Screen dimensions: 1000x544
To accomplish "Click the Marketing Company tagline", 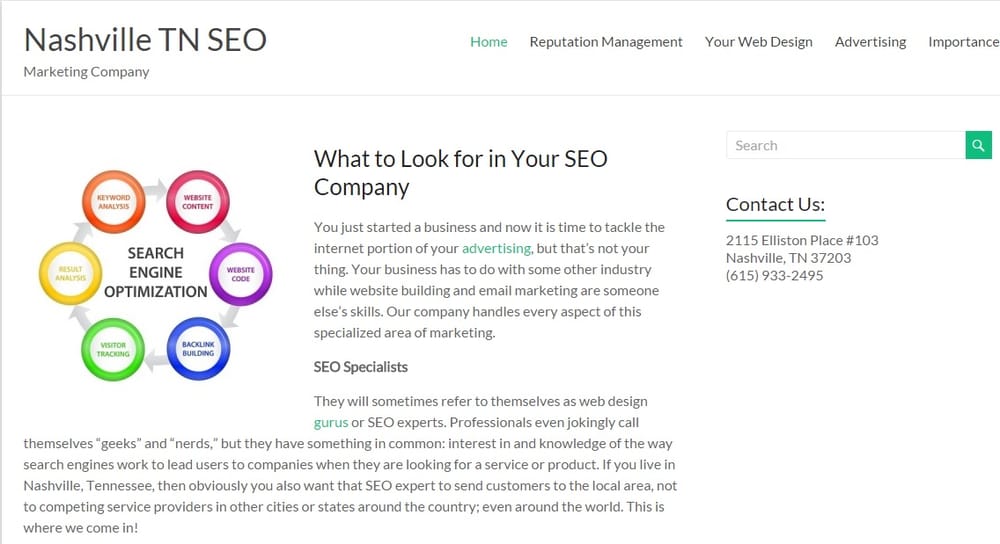I will tap(86, 72).
